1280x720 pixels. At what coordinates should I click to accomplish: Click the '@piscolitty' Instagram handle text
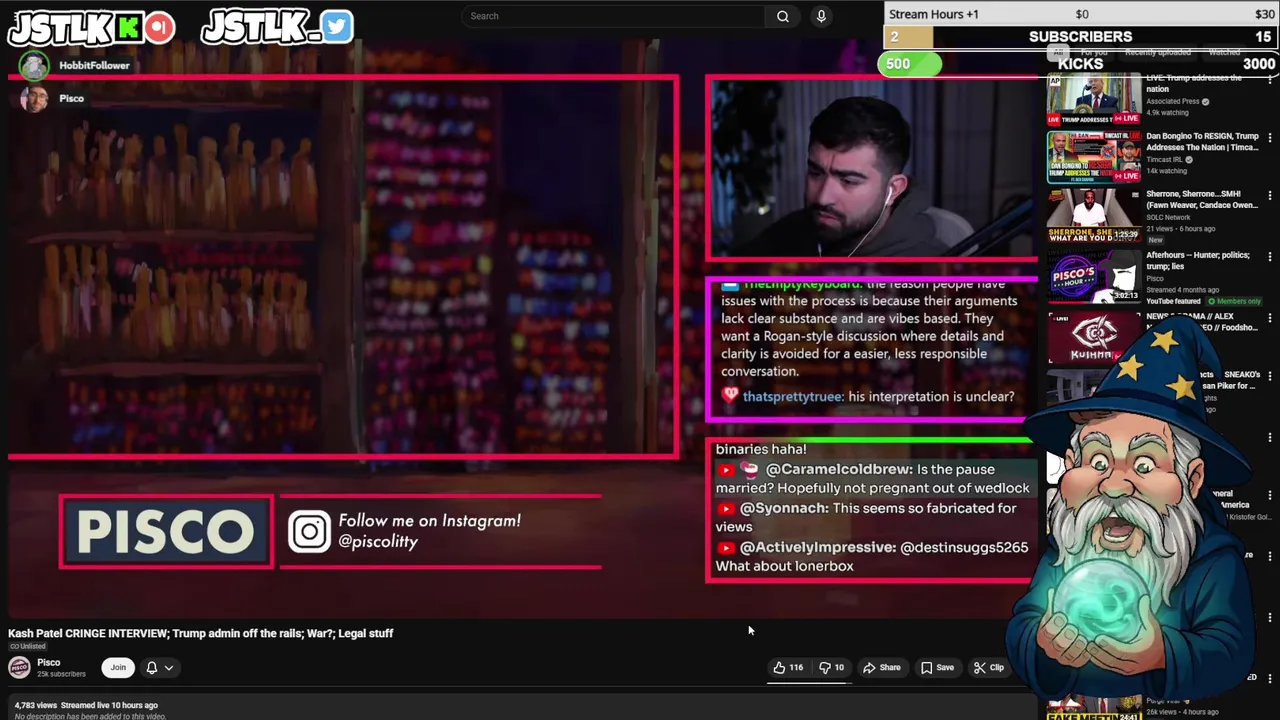click(x=377, y=542)
